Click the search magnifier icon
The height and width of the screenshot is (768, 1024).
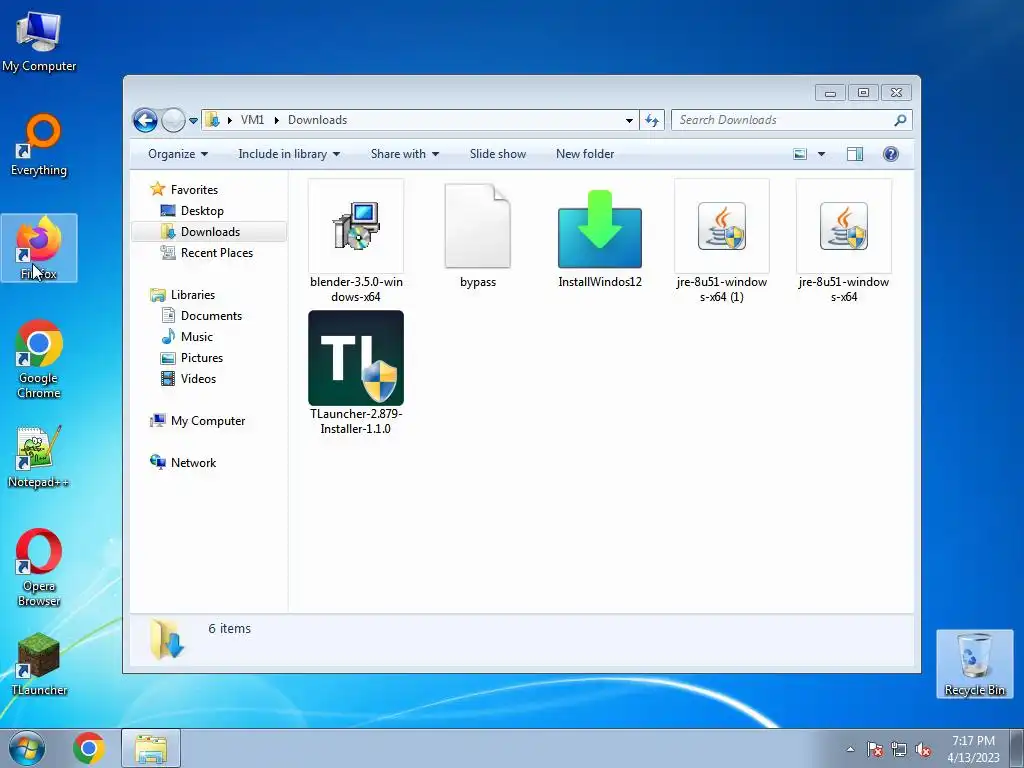pyautogui.click(x=900, y=120)
